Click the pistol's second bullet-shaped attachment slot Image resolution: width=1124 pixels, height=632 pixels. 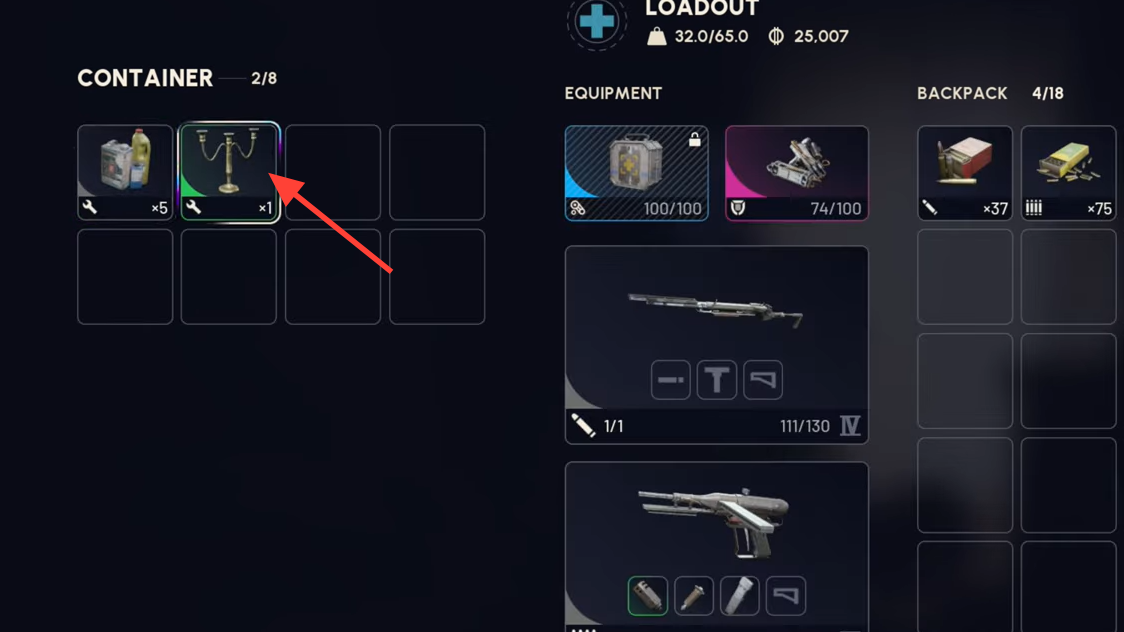point(693,596)
